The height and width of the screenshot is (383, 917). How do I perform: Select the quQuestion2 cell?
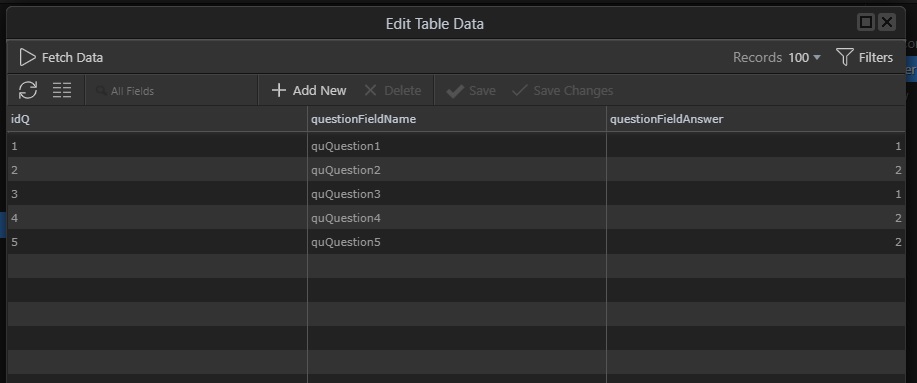457,170
